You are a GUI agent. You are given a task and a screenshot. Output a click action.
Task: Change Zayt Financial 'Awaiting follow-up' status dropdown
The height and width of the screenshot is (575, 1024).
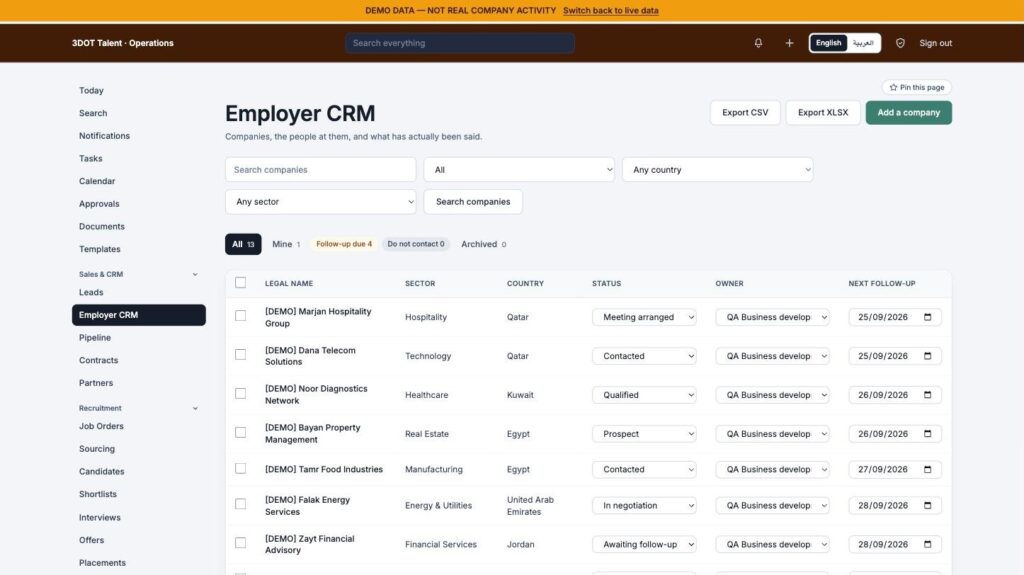(x=645, y=544)
